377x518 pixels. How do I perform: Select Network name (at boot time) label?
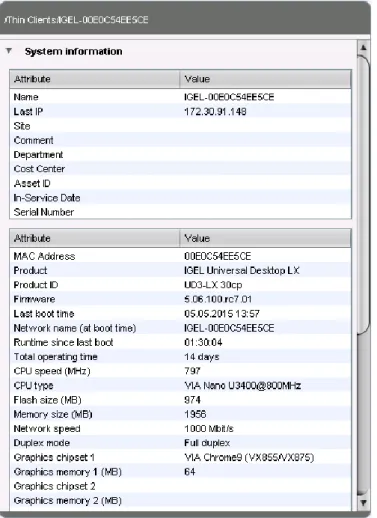pos(75,328)
